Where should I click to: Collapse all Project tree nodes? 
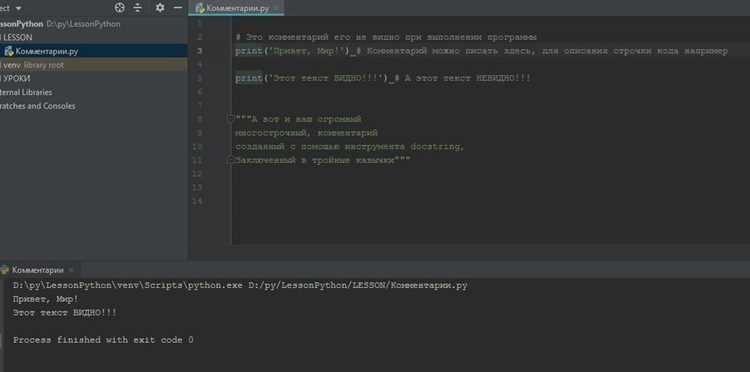click(138, 8)
